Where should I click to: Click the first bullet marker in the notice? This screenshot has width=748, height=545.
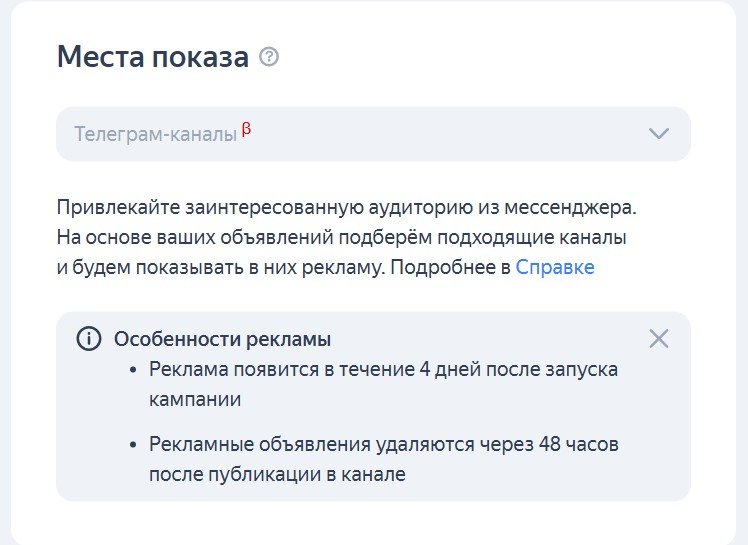coord(135,370)
